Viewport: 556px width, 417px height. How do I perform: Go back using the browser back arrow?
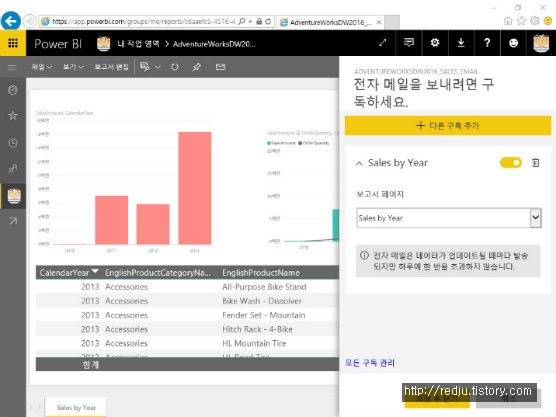pos(11,21)
